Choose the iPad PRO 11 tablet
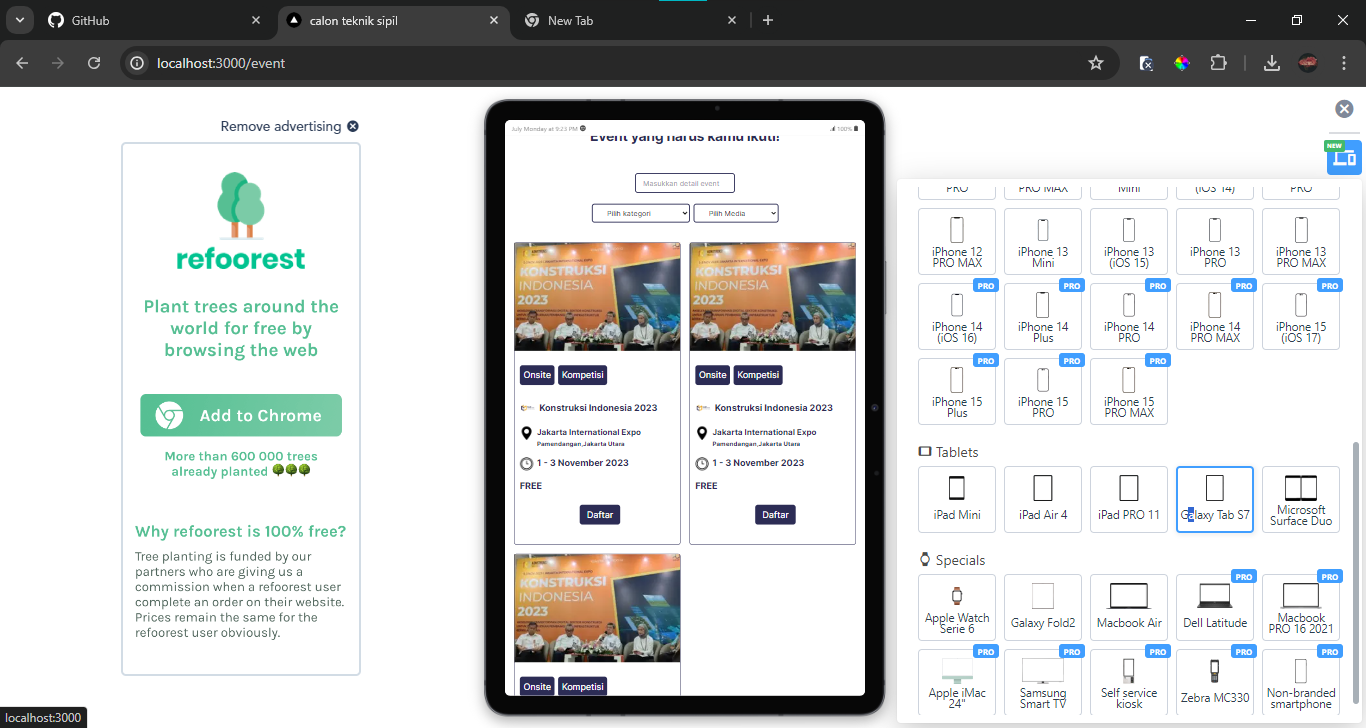This screenshot has width=1366, height=728. (x=1129, y=499)
